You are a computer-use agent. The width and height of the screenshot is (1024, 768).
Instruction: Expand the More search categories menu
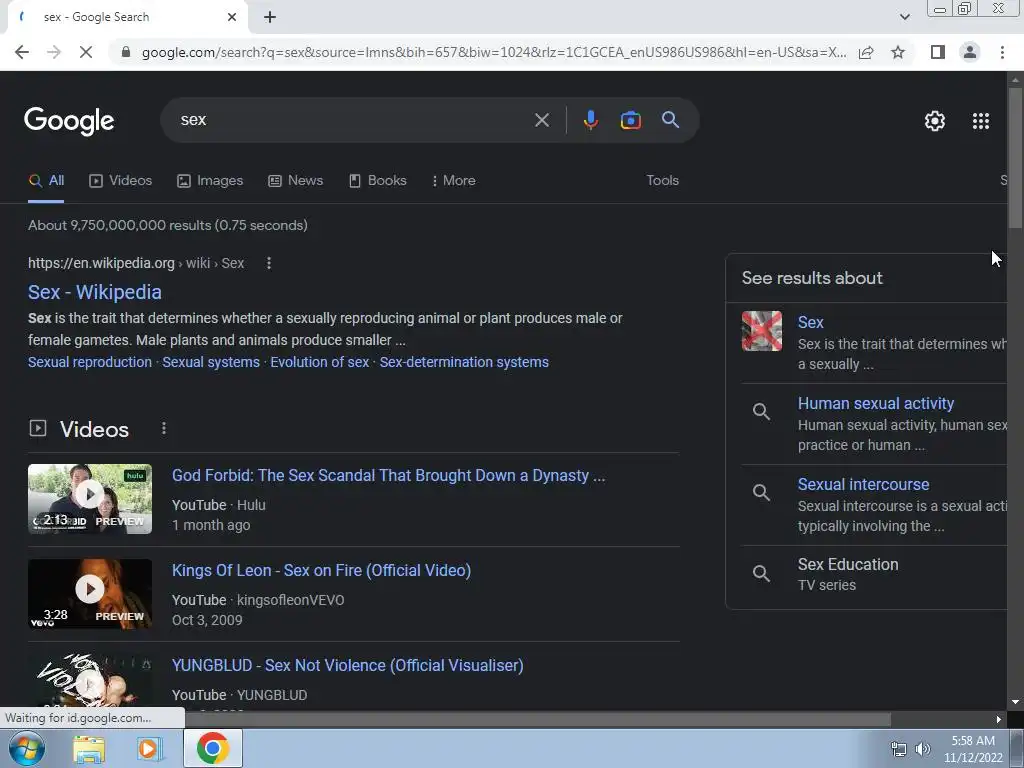[x=453, y=181]
